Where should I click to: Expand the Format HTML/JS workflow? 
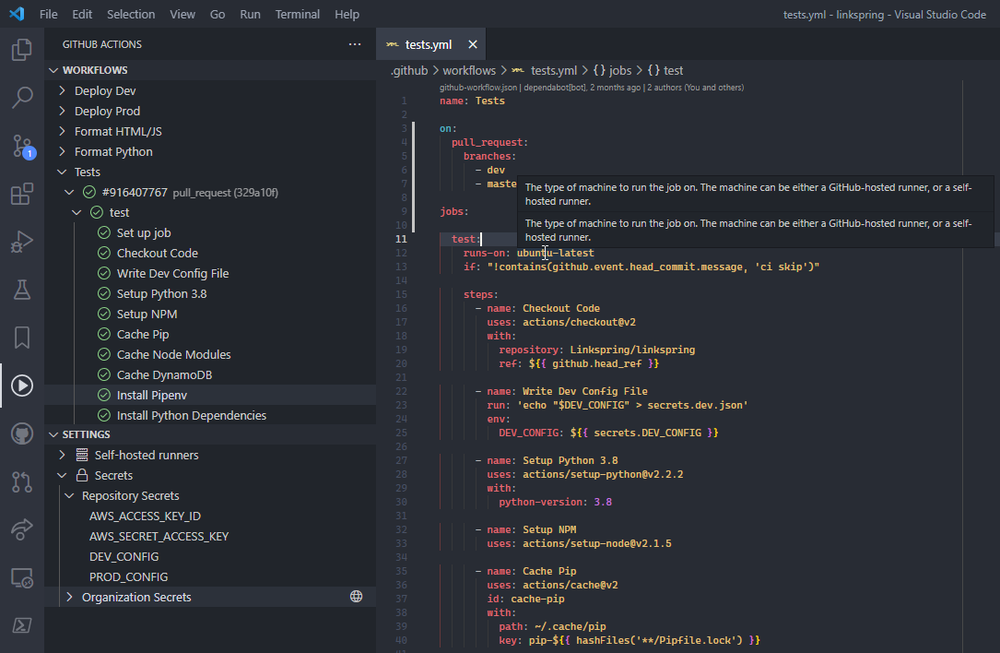(62, 131)
